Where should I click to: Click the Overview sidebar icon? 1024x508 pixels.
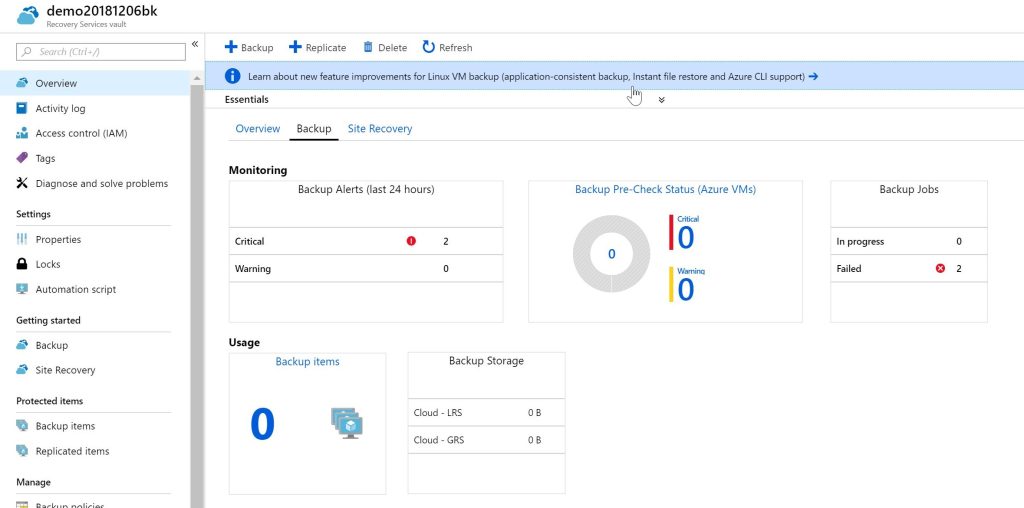point(22,83)
